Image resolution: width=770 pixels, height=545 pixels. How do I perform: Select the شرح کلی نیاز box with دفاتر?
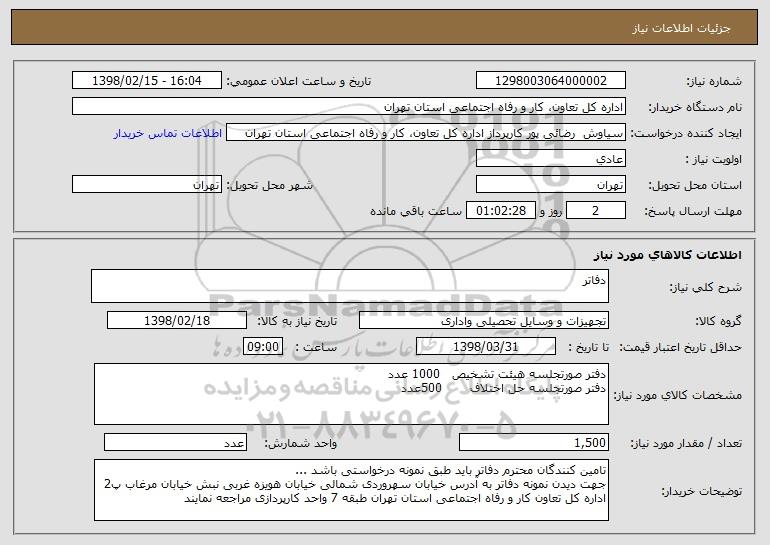[350, 286]
